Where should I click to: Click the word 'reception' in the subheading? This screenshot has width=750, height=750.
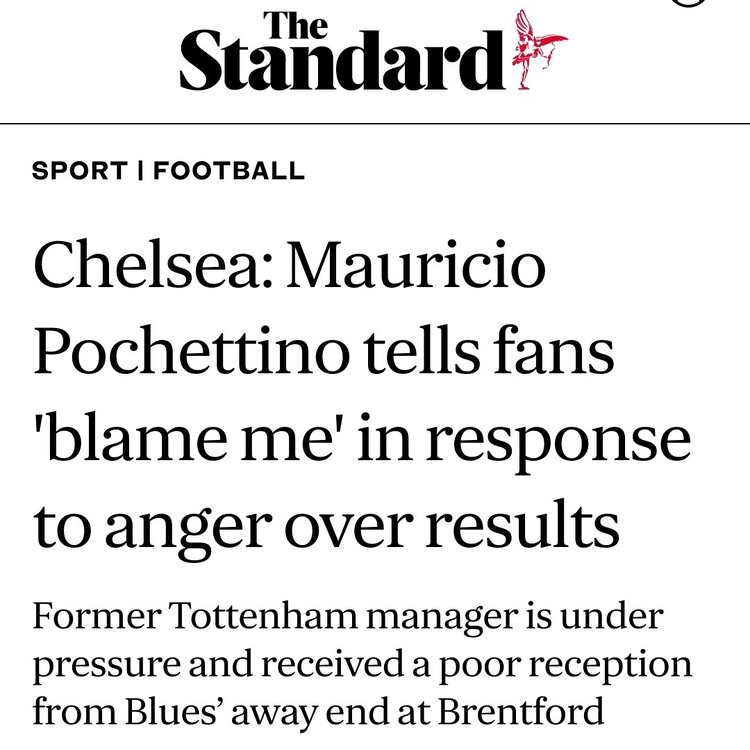tap(610, 666)
